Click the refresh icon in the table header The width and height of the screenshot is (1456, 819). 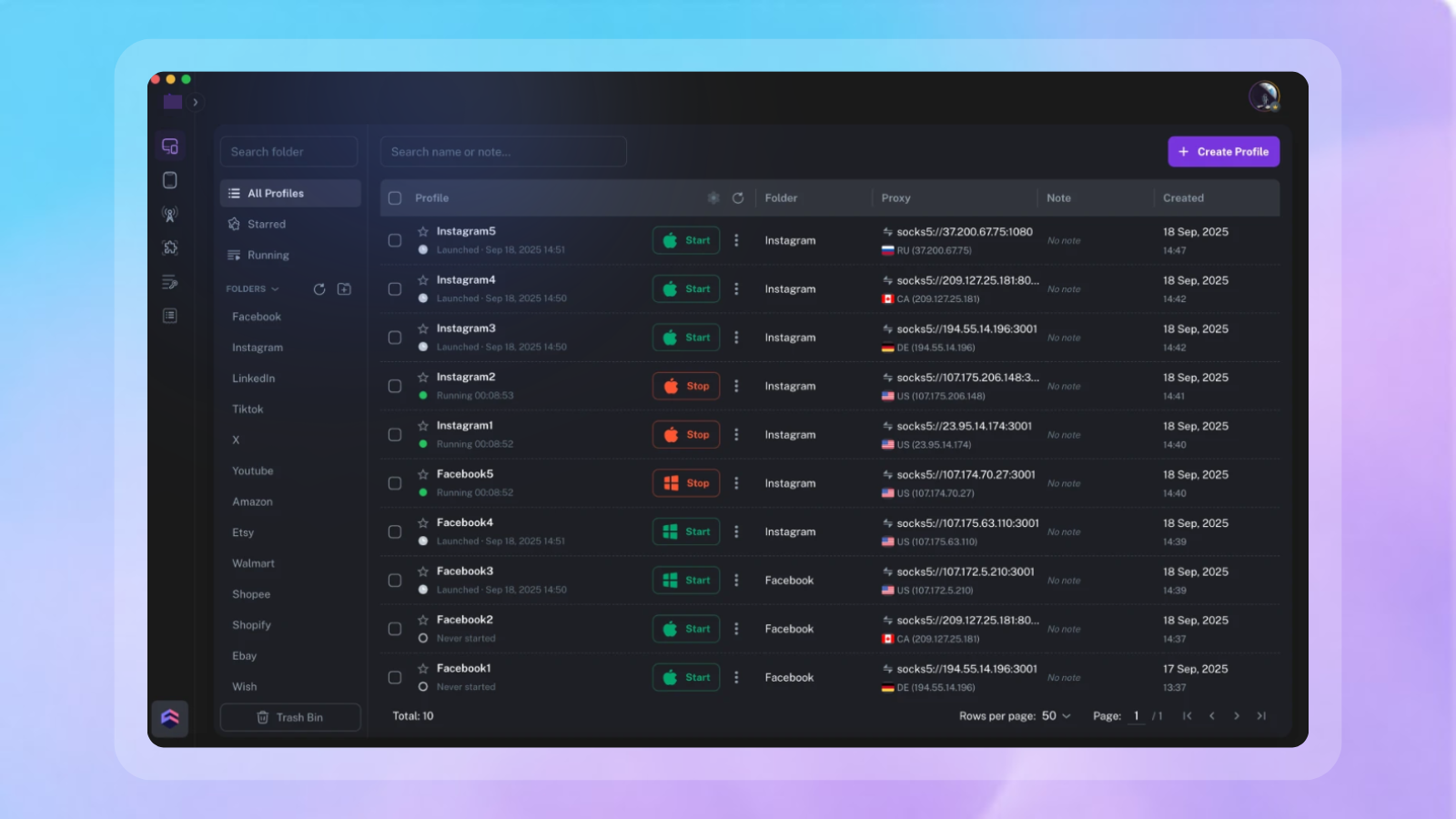pyautogui.click(x=738, y=198)
